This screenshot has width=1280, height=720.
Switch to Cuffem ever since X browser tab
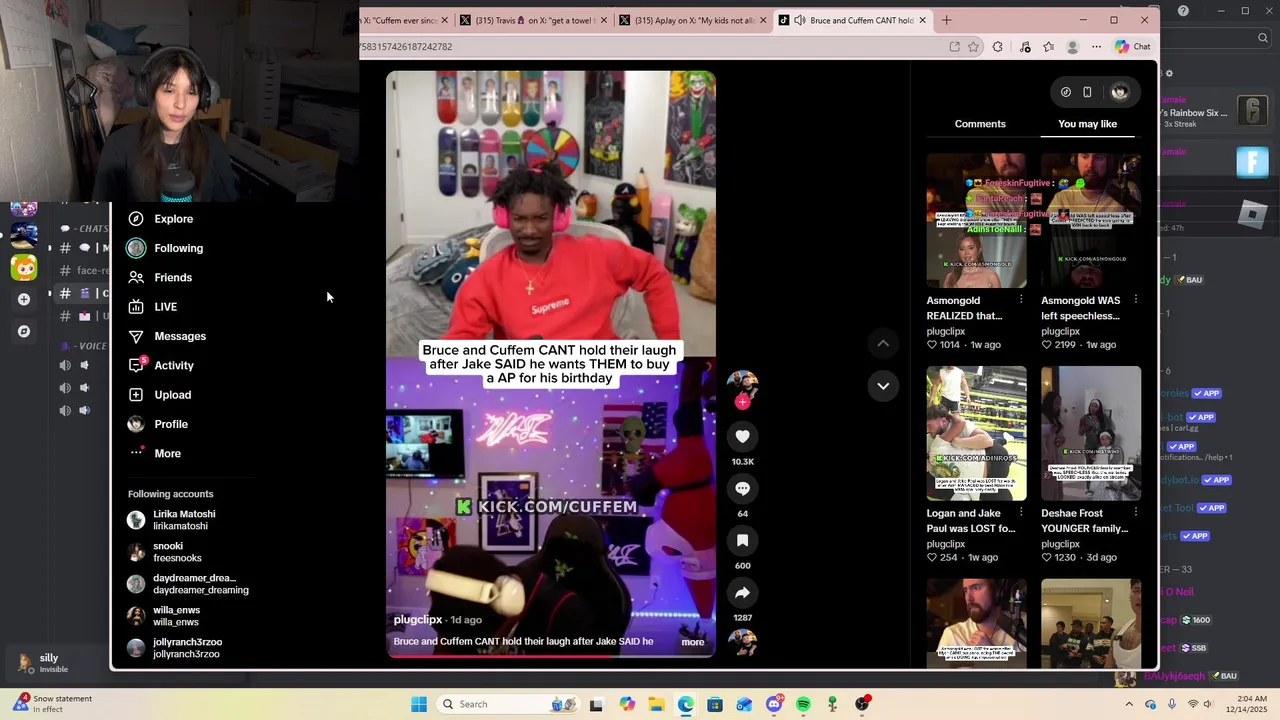tap(405, 20)
